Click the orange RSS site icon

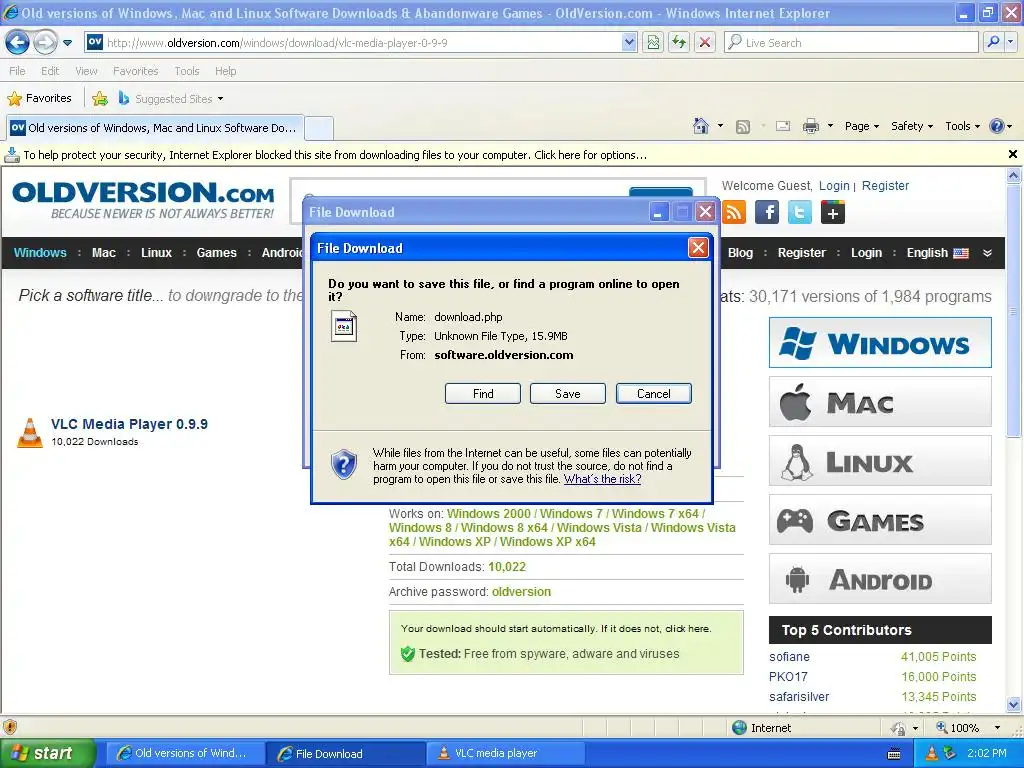pyautogui.click(x=734, y=212)
